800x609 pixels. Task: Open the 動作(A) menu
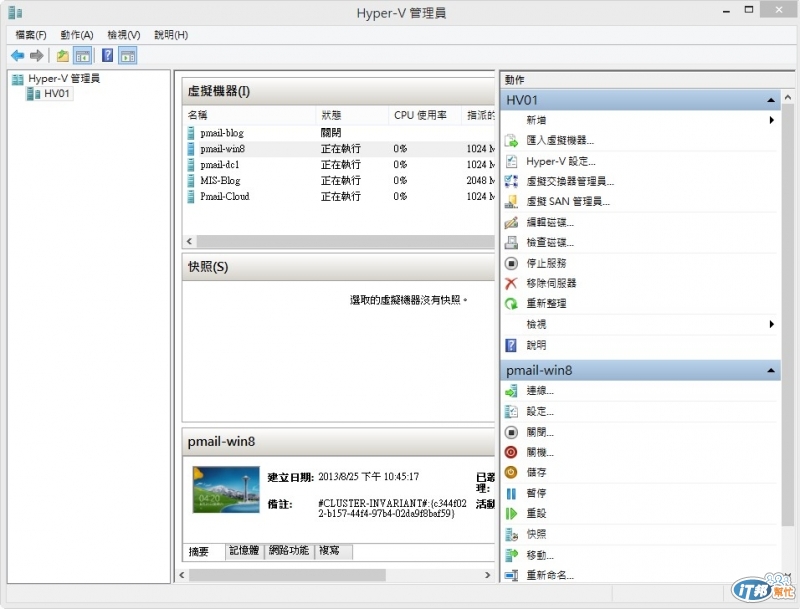(x=77, y=35)
